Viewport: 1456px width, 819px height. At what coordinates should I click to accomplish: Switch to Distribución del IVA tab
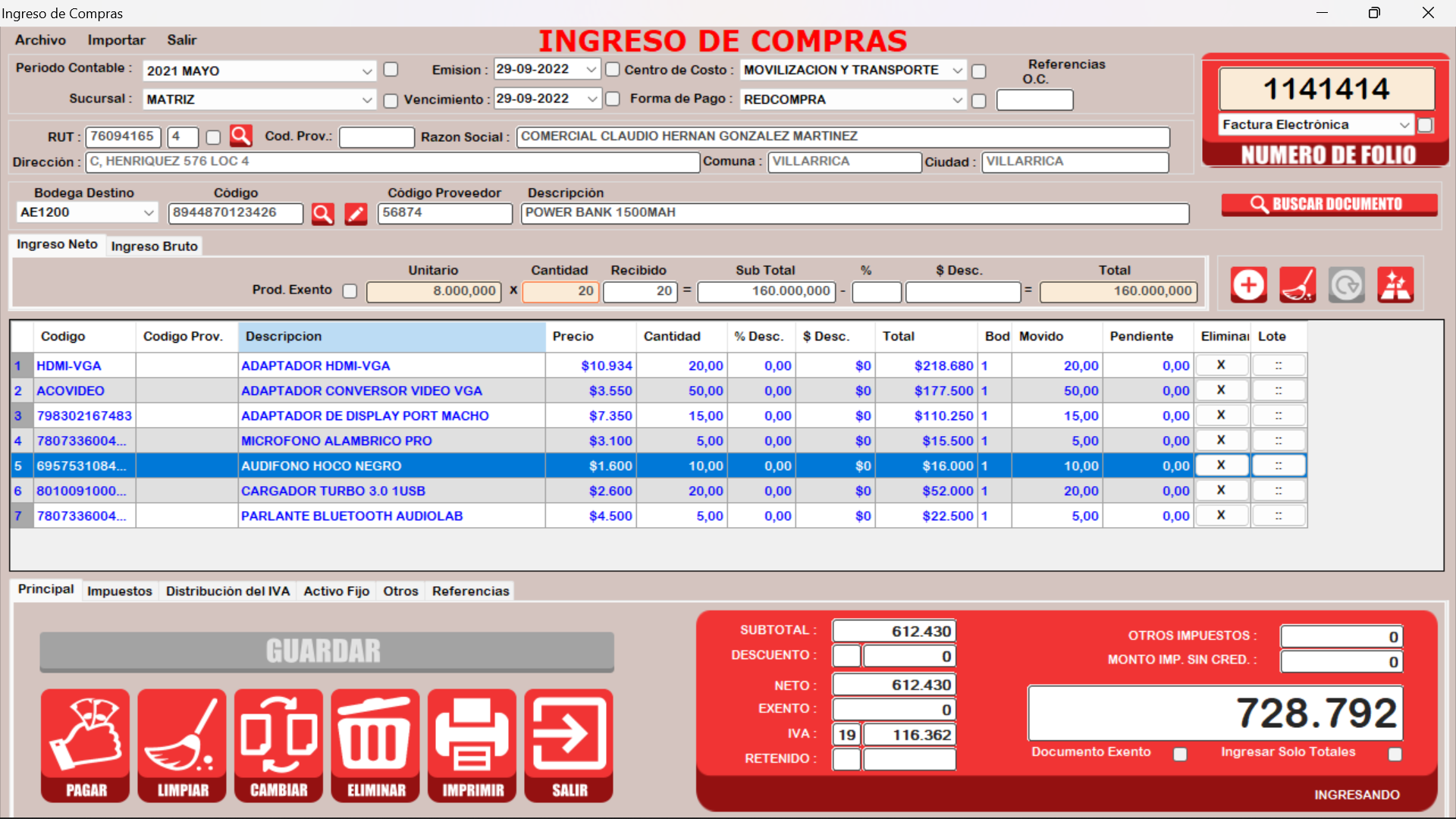tap(227, 591)
